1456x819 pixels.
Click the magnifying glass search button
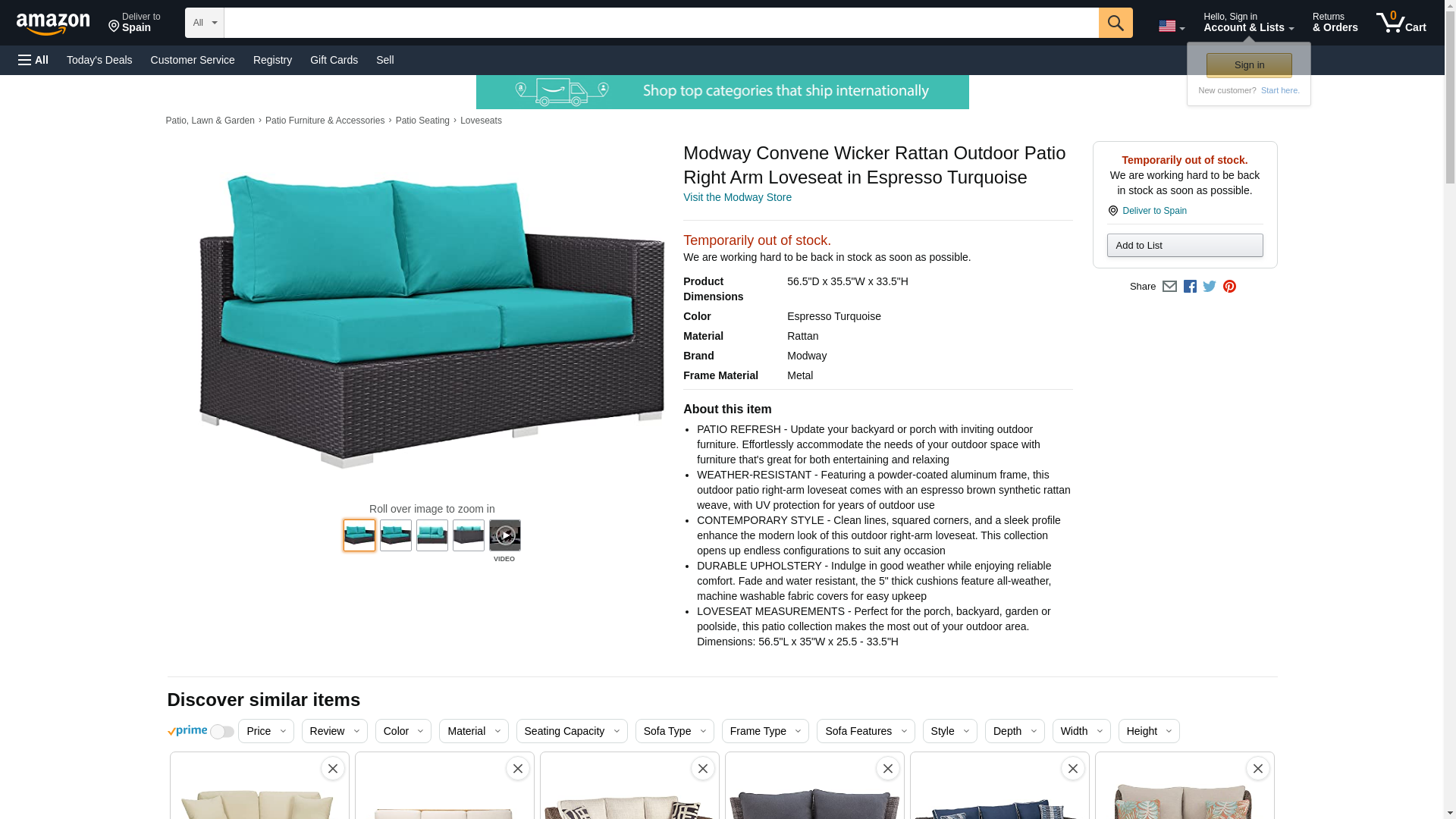[x=1115, y=23]
